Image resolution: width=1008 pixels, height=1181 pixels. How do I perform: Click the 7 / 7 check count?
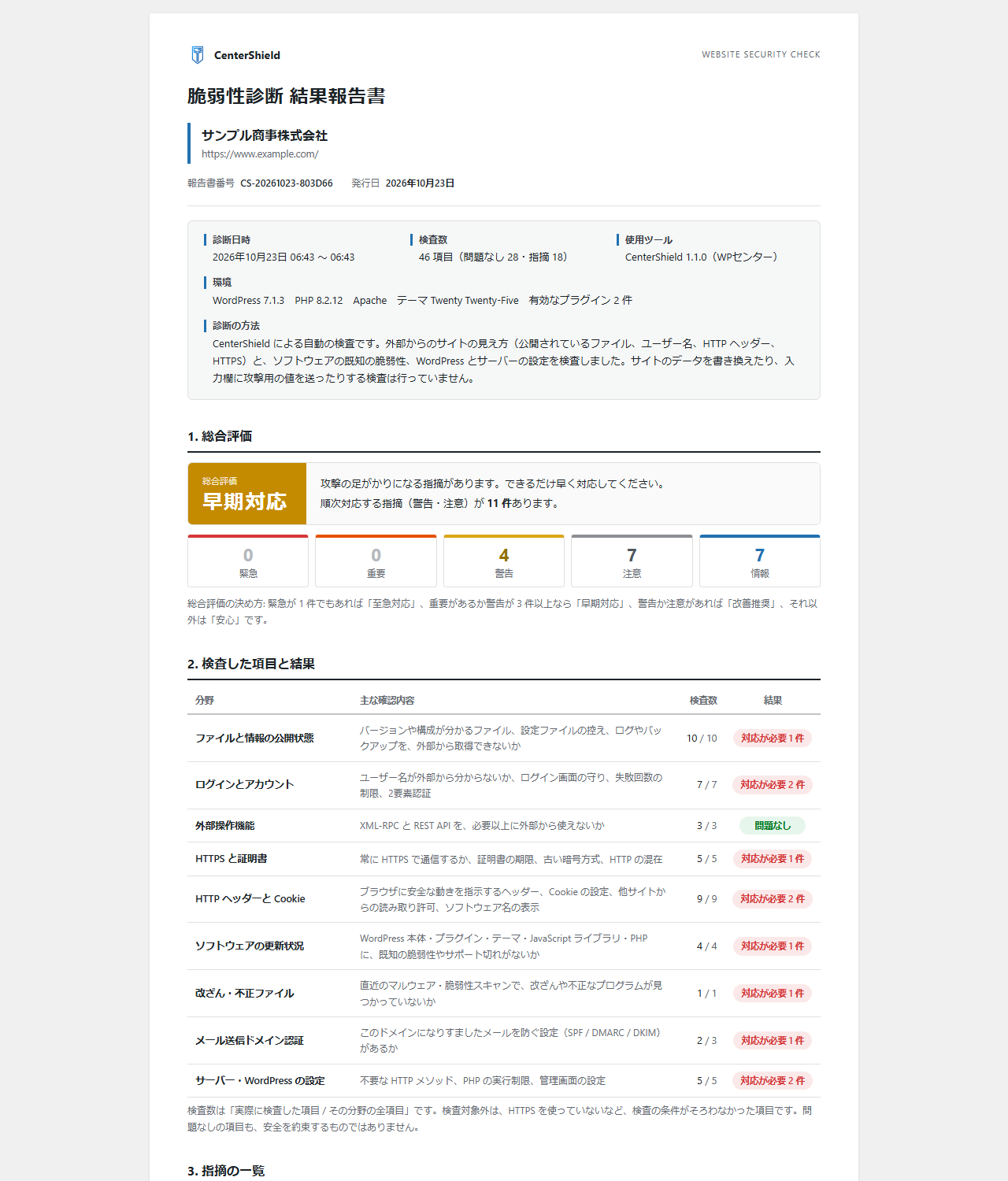(706, 785)
